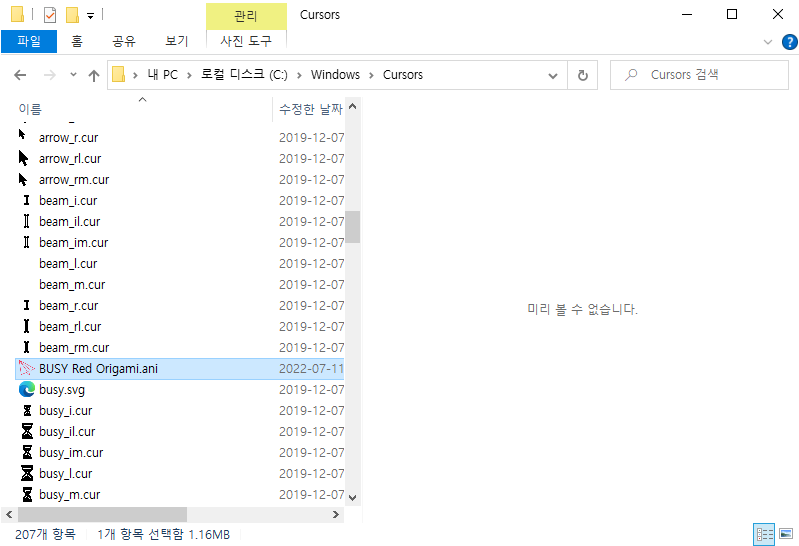Click the busy_m.cur hourglass icon
This screenshot has width=799, height=546.
coord(27,494)
